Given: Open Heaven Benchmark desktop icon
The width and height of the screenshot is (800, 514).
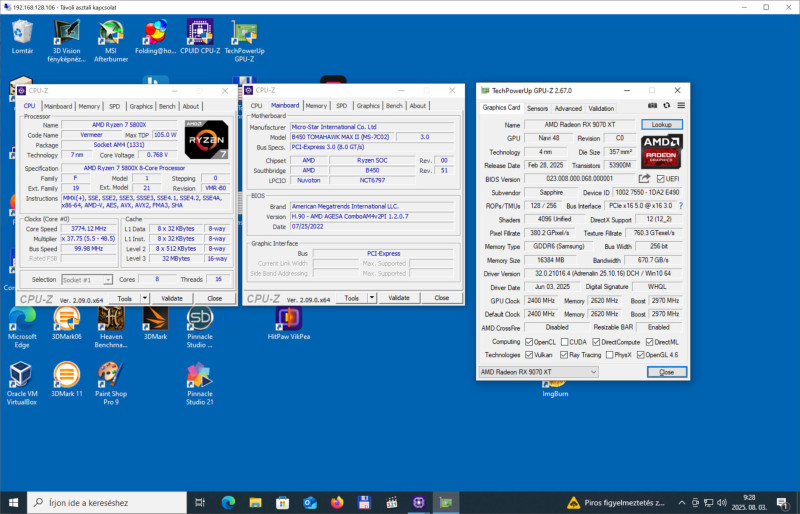Looking at the screenshot, I should tap(111, 327).
